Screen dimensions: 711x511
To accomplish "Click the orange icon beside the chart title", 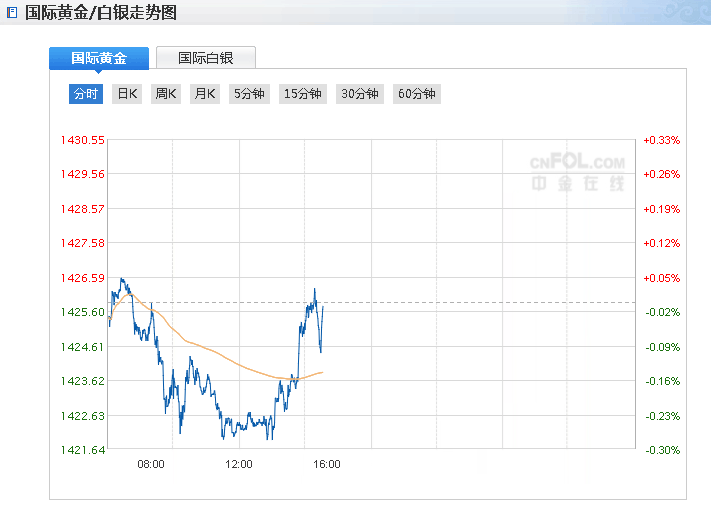I will tap(12, 13).
